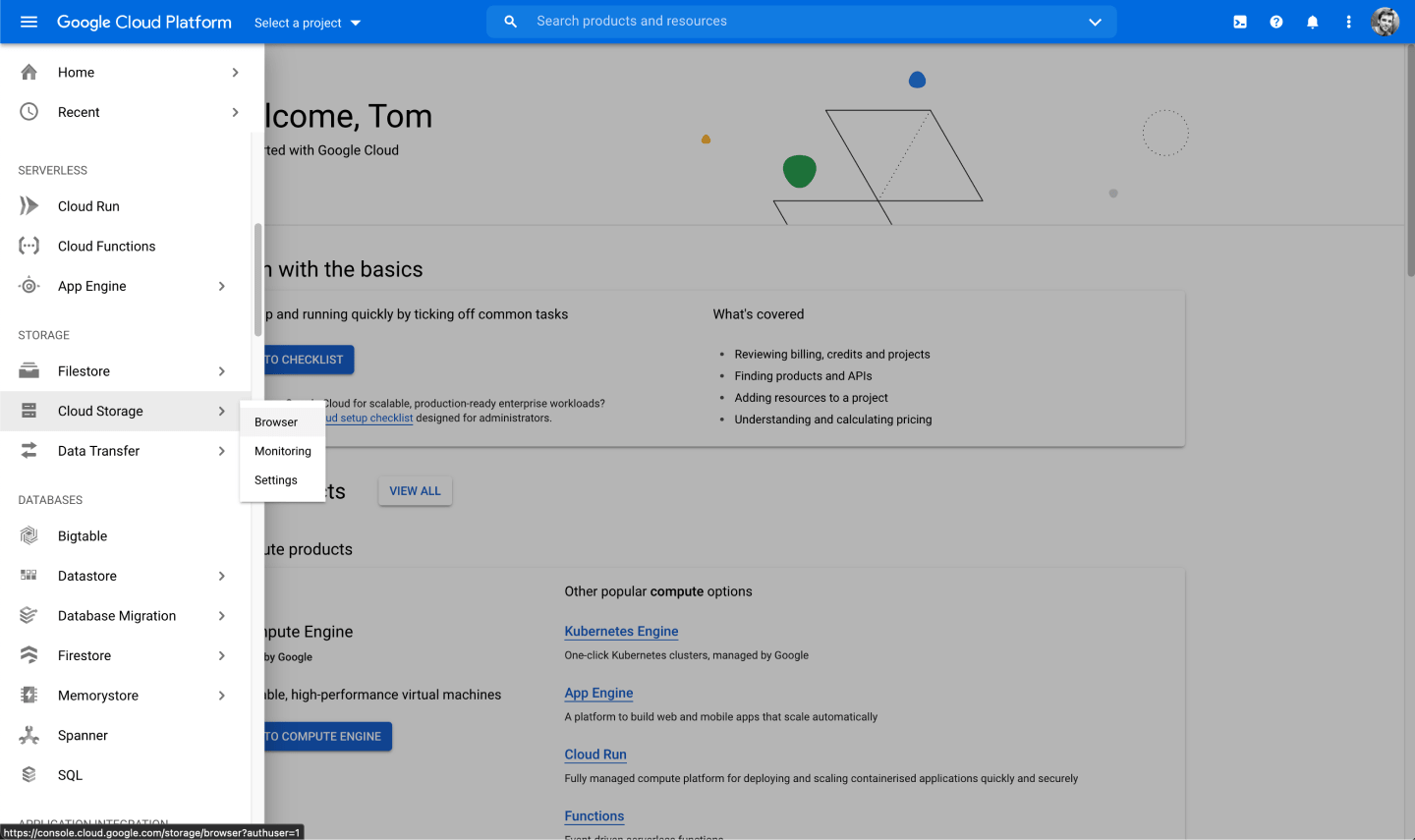
Task: Open the Select a project dropdown
Action: 308,23
